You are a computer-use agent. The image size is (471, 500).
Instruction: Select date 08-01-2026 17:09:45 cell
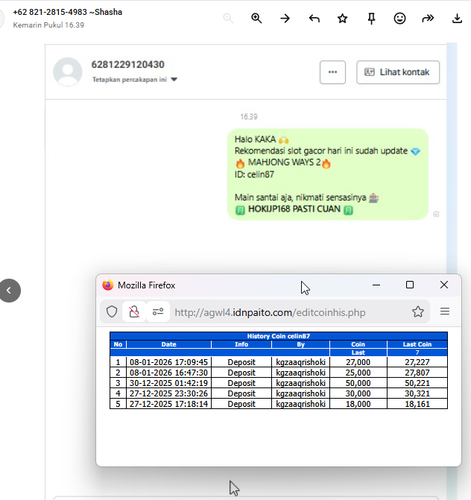[x=169, y=362]
